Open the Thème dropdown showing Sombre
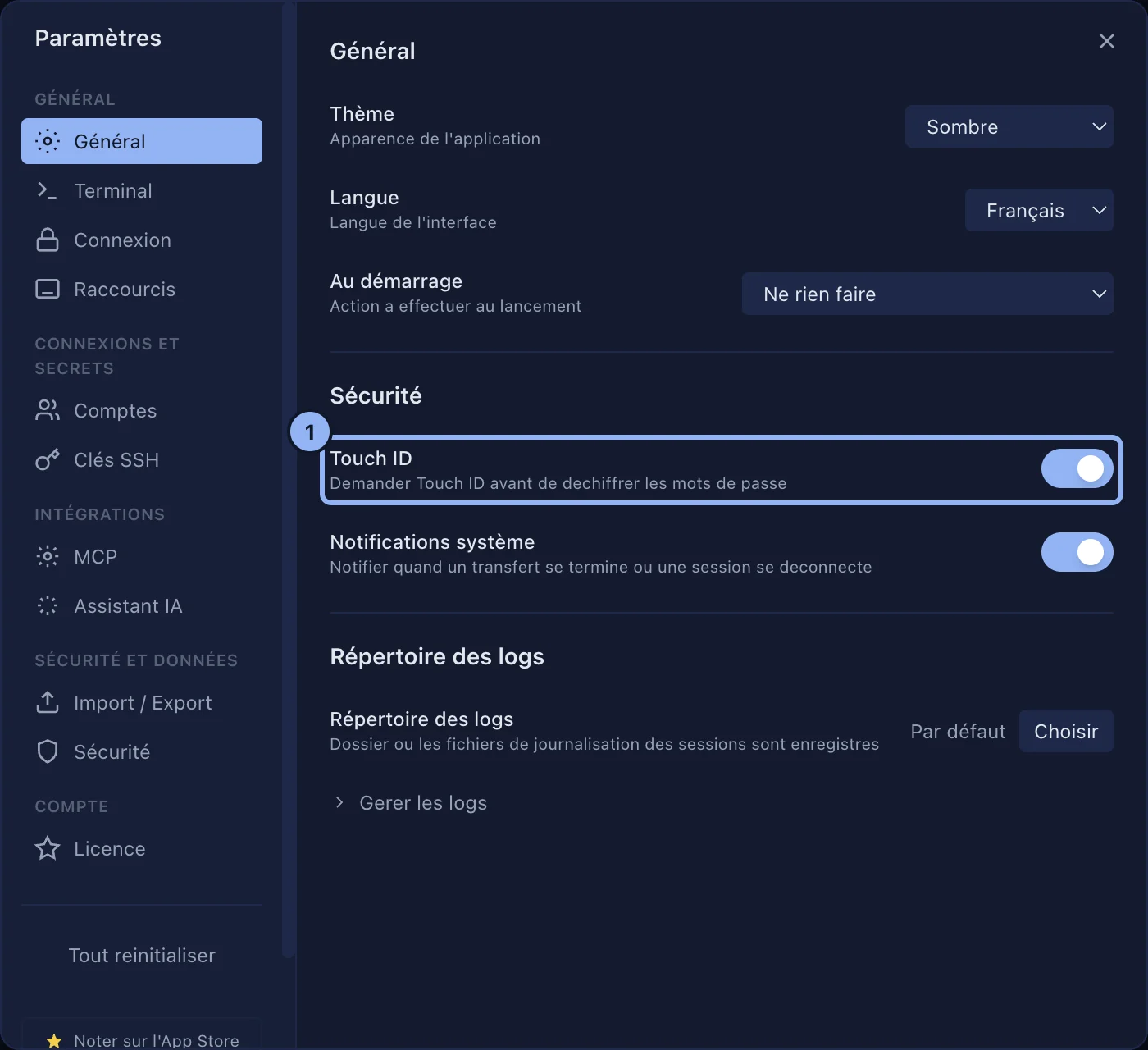Screen dimensions: 1148x1050 [1009, 126]
